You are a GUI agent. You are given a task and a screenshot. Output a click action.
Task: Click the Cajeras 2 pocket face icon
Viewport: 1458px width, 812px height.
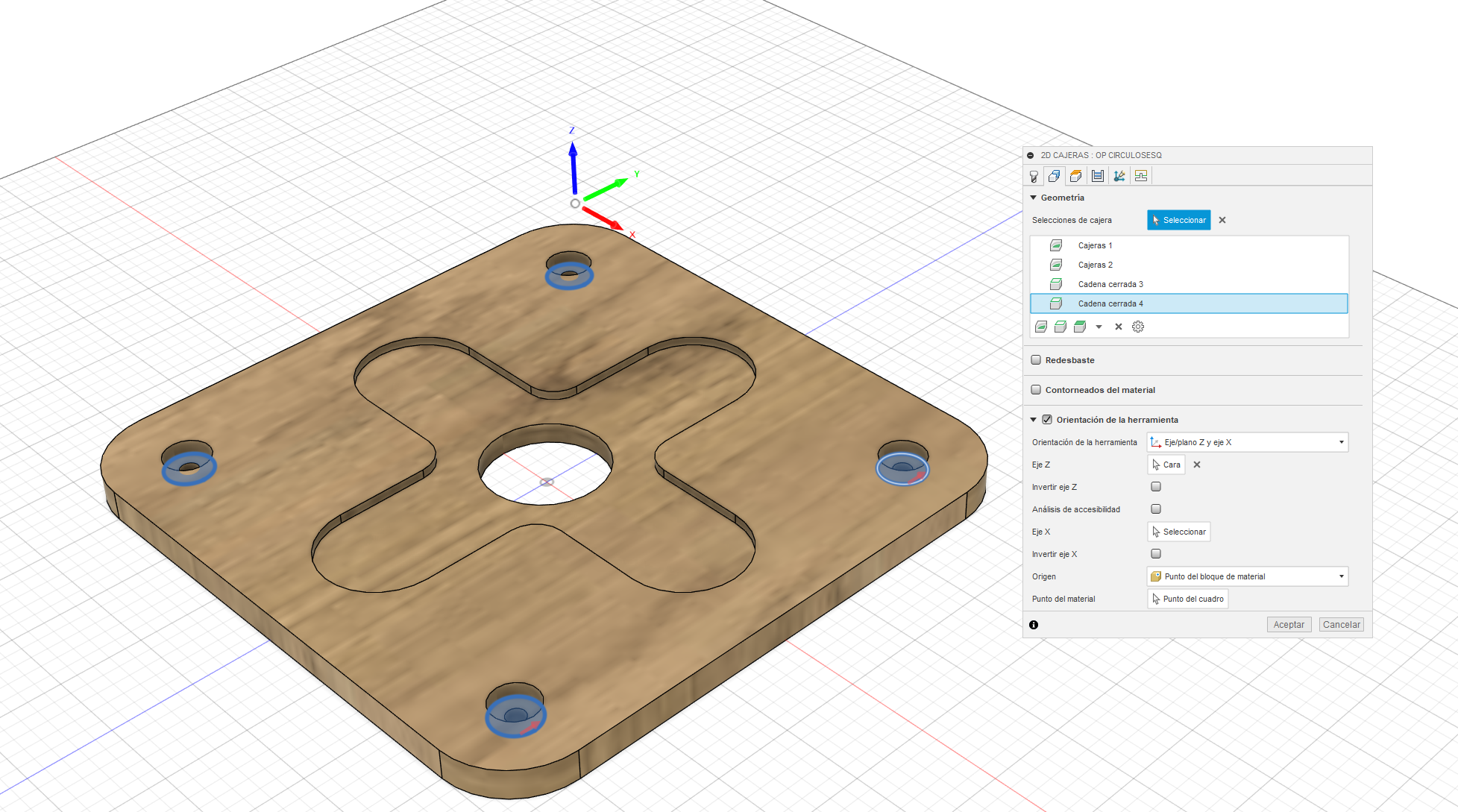point(1056,265)
